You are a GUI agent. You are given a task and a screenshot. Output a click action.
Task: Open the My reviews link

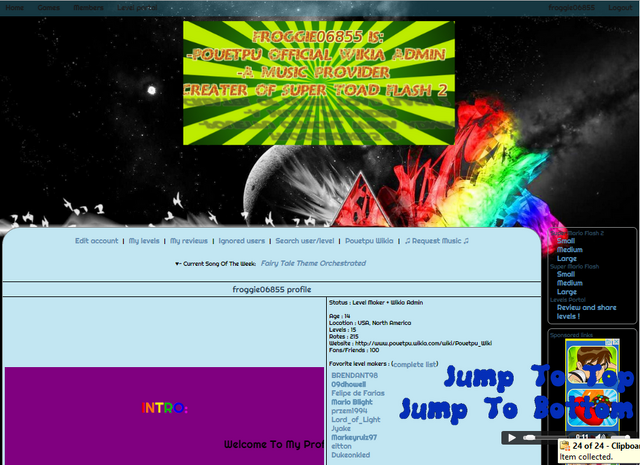pyautogui.click(x=189, y=241)
